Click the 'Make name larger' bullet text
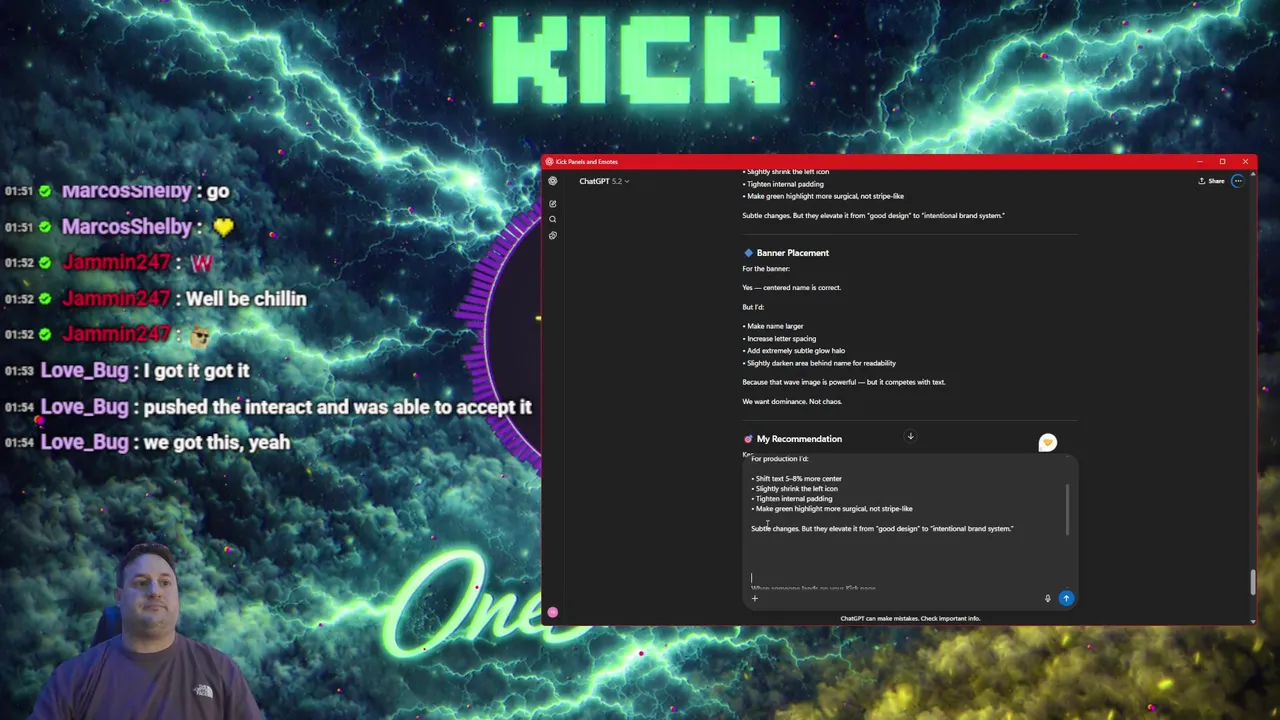The height and width of the screenshot is (720, 1280). [773, 326]
